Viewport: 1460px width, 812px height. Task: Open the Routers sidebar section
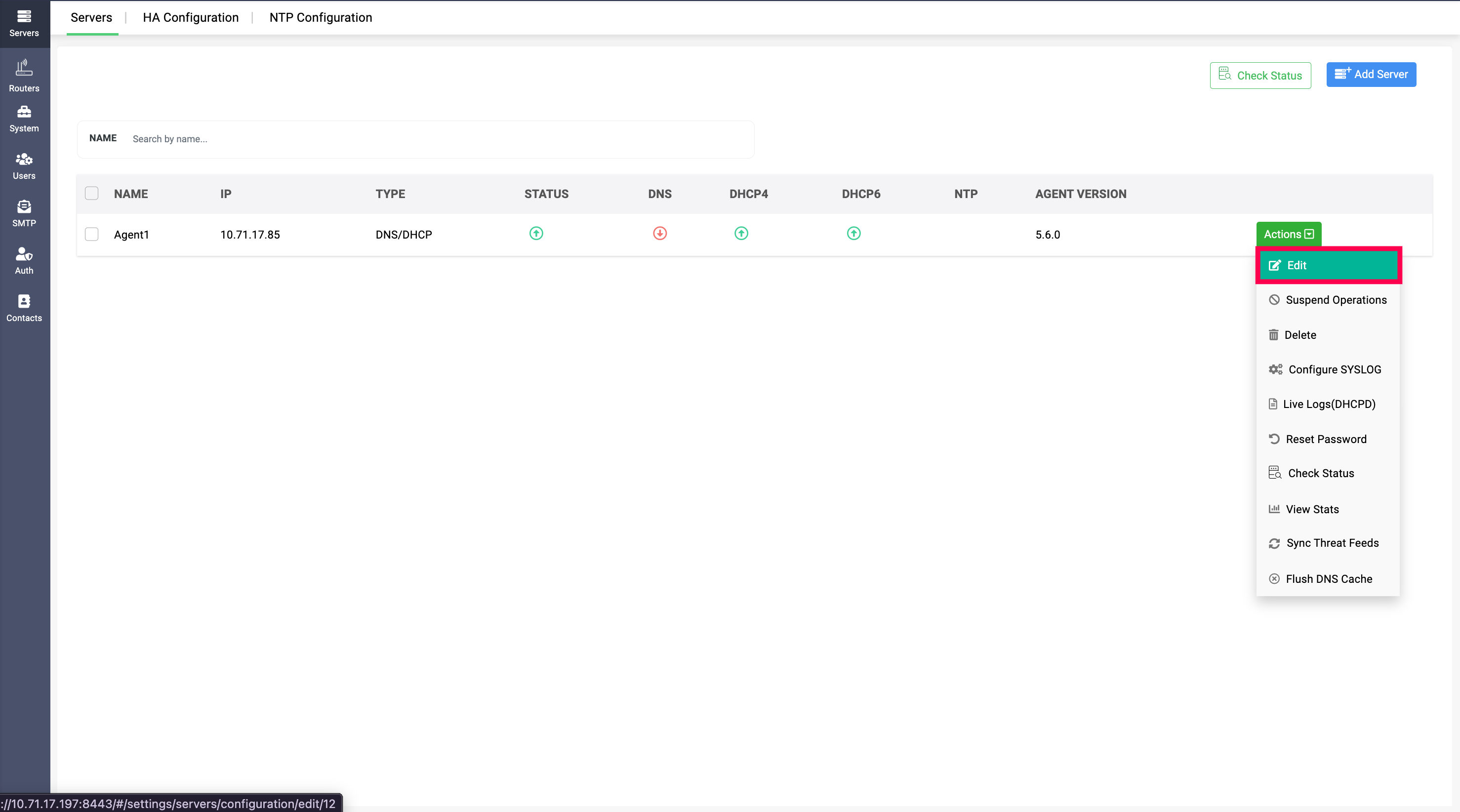click(24, 76)
